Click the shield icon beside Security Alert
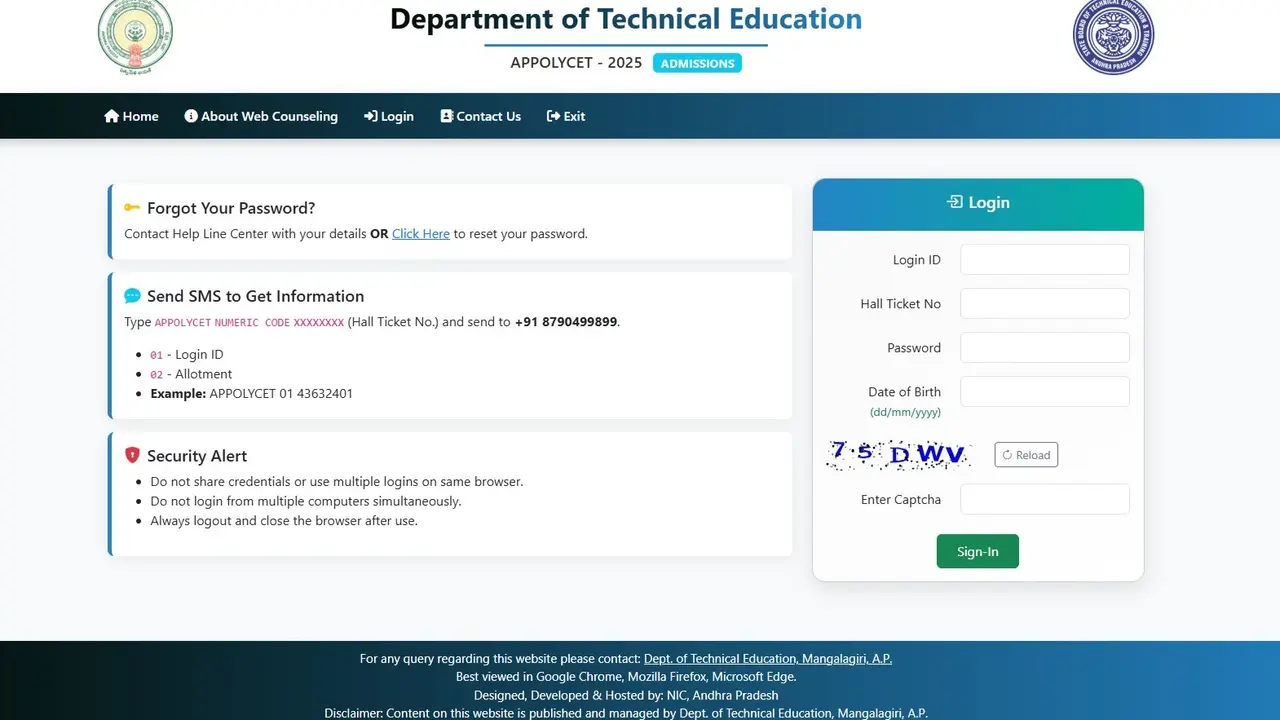 [x=132, y=455]
